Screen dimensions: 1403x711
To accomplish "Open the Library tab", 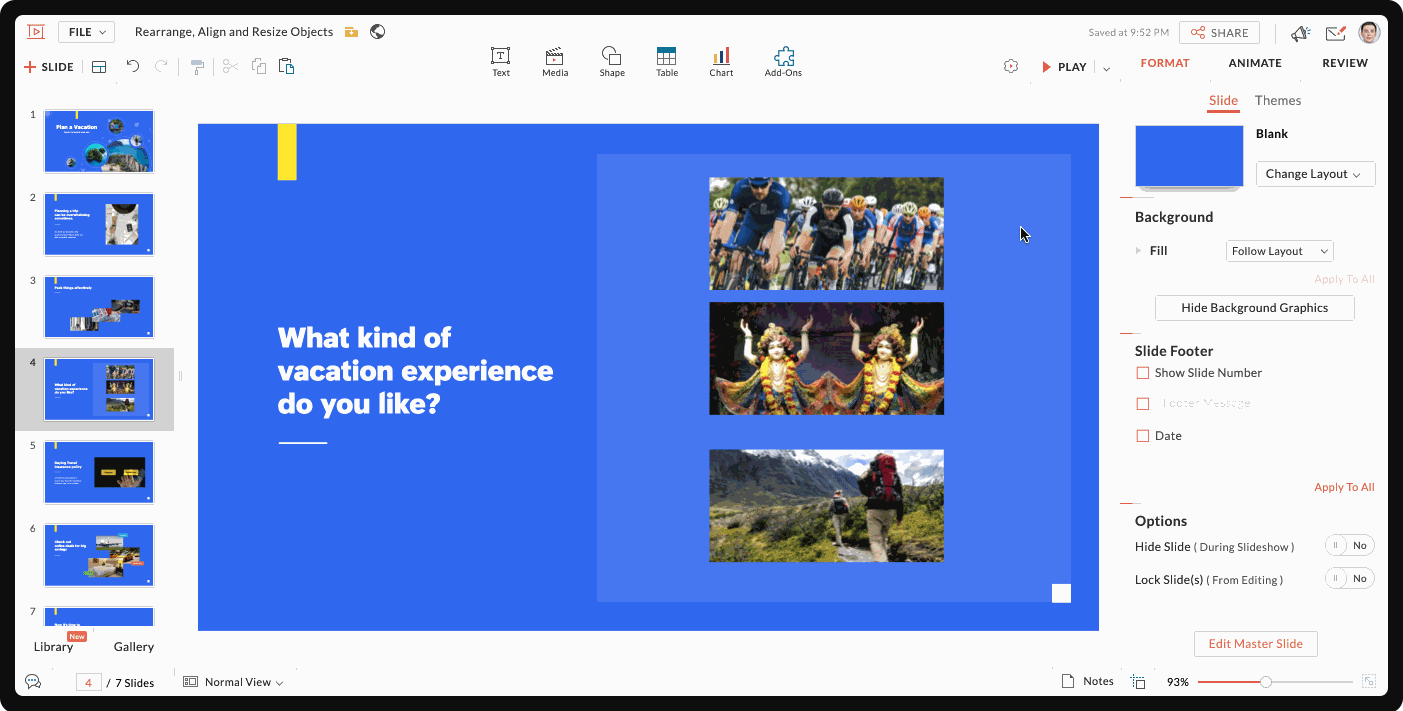I will [53, 647].
